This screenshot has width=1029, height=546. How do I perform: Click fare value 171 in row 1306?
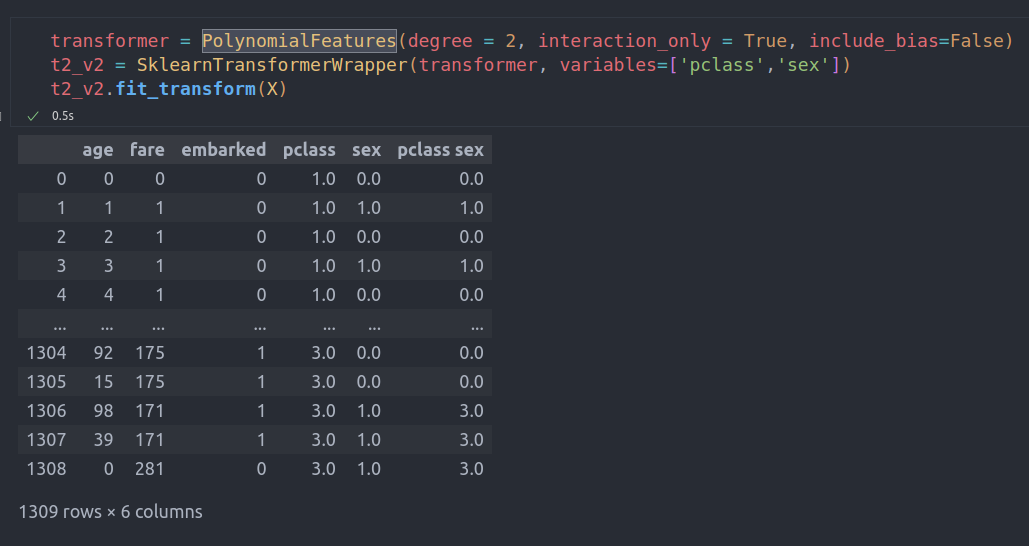150,411
